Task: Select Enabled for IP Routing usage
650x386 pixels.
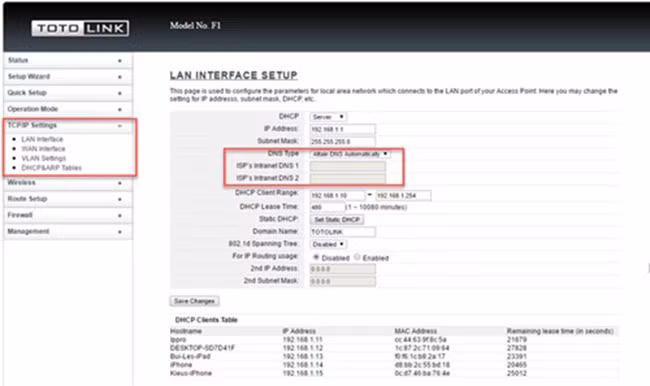Action: pos(357,257)
